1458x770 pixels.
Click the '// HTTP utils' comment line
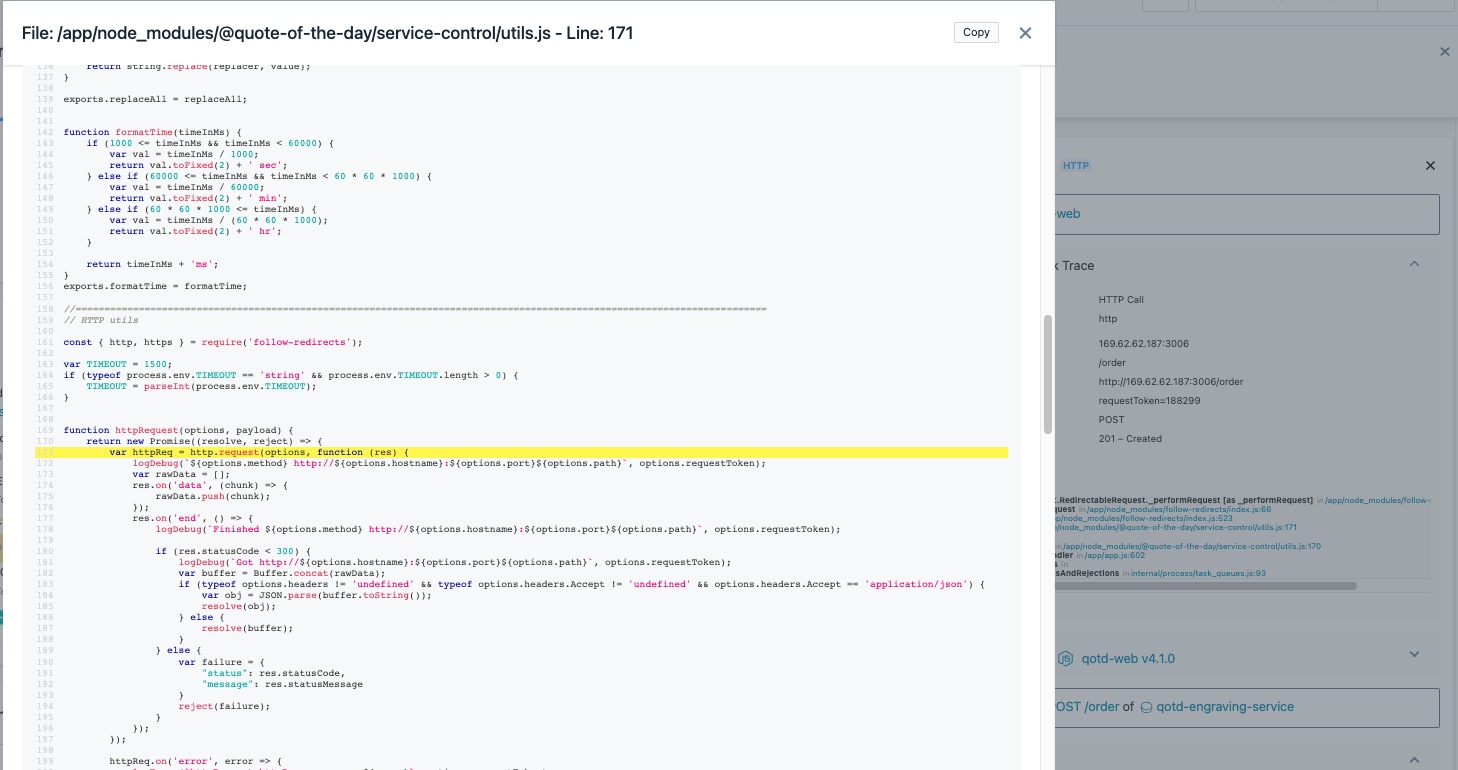101,320
